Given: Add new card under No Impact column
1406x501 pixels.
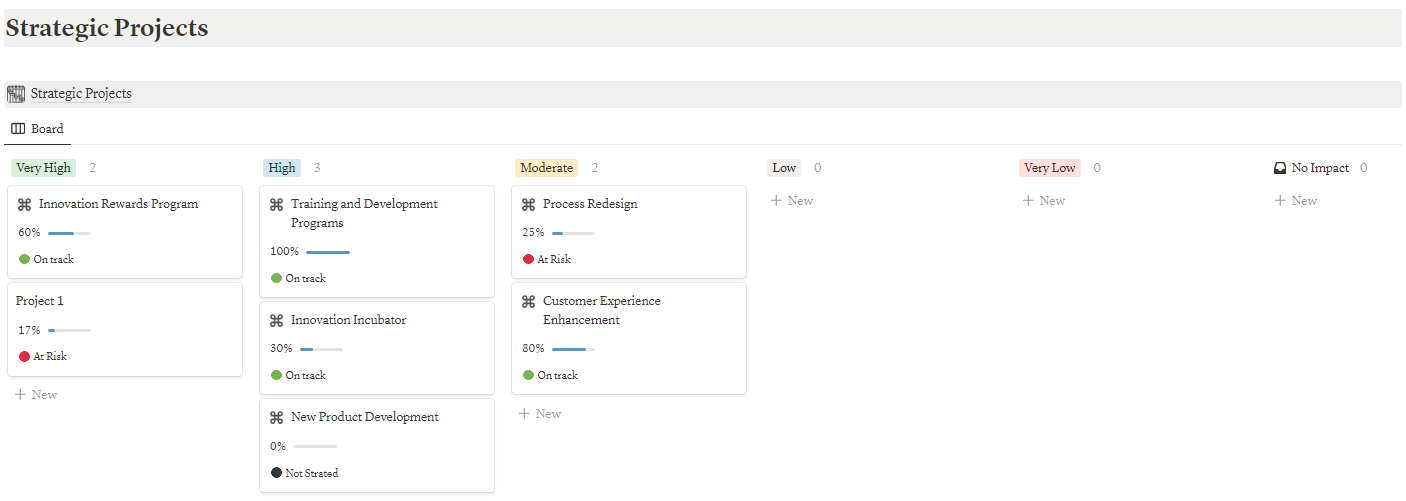Looking at the screenshot, I should point(1296,201).
